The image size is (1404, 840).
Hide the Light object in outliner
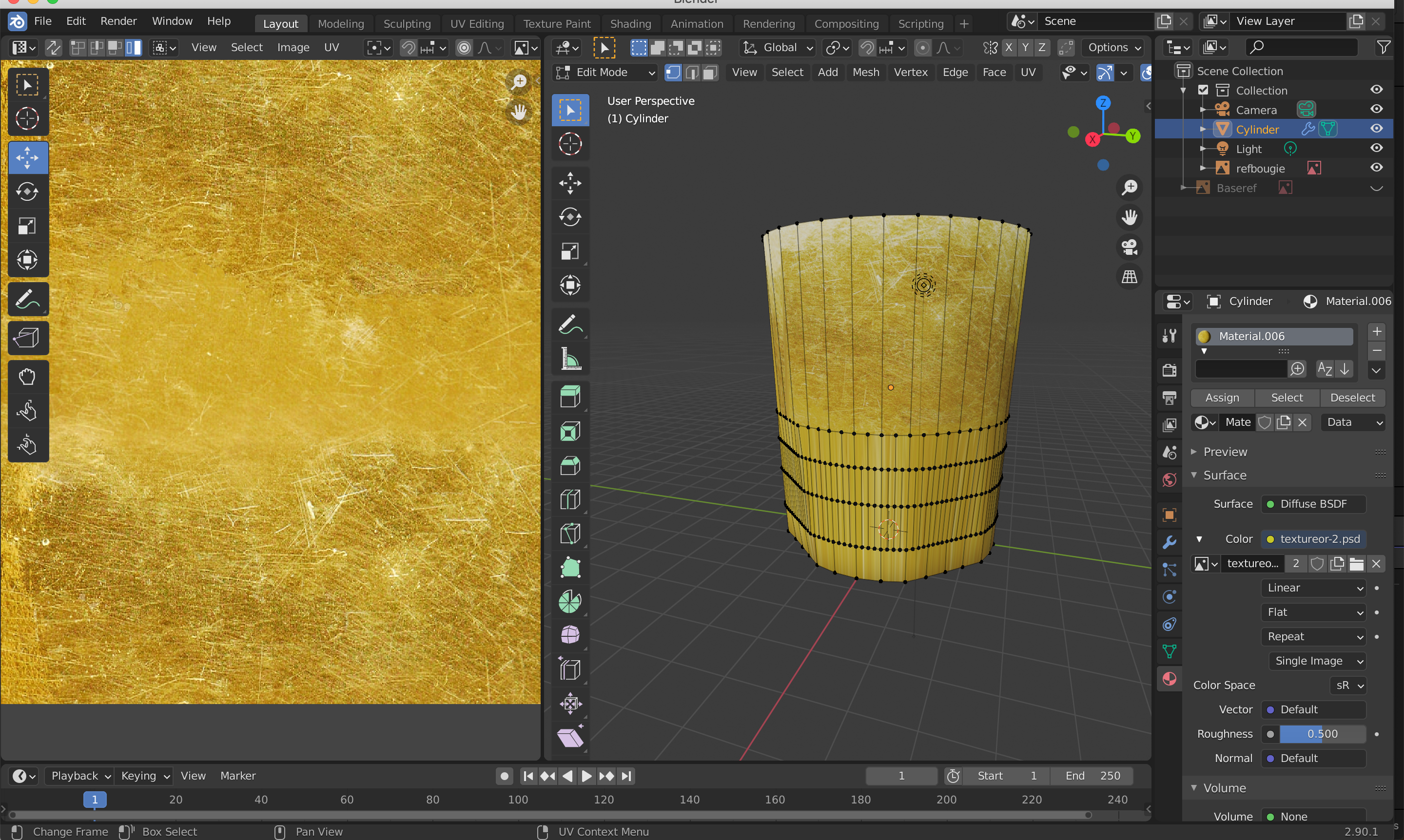click(x=1376, y=148)
